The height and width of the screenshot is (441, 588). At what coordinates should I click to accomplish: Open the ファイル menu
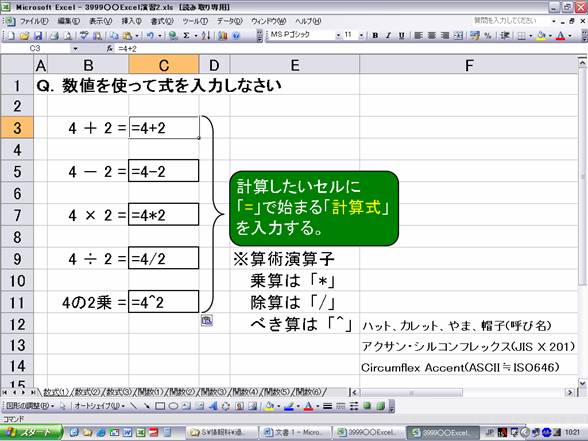[x=34, y=21]
